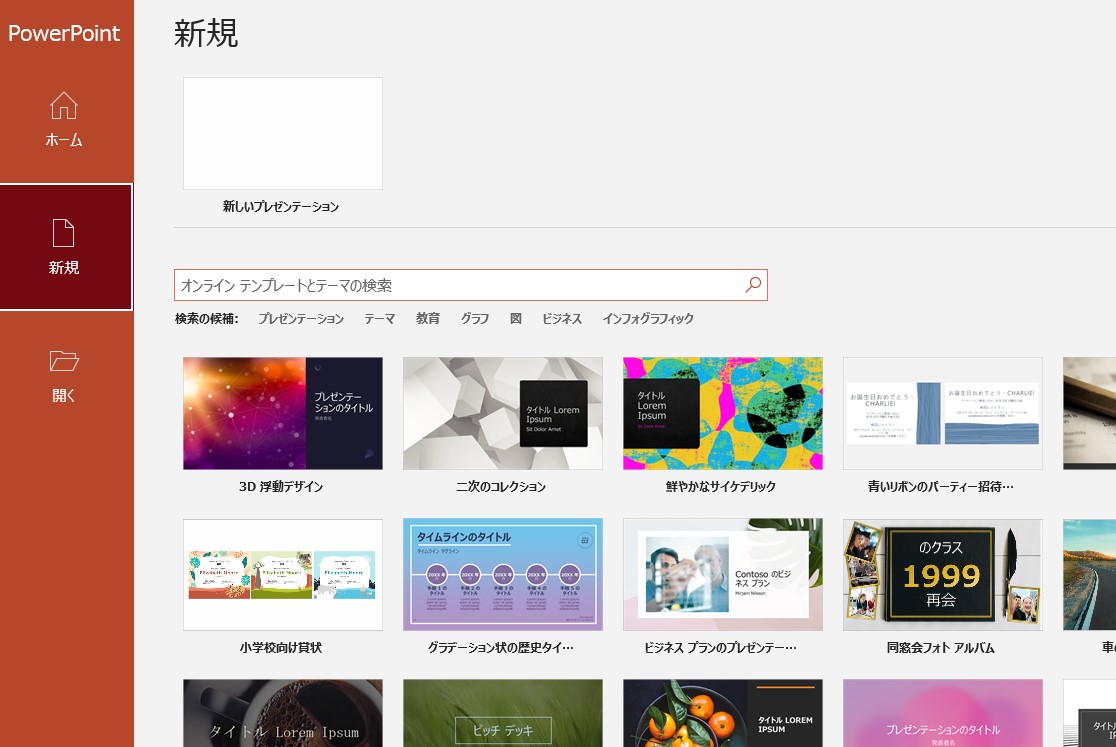Click the 新しいプレゼンテーション label
1116x747 pixels.
[x=280, y=207]
